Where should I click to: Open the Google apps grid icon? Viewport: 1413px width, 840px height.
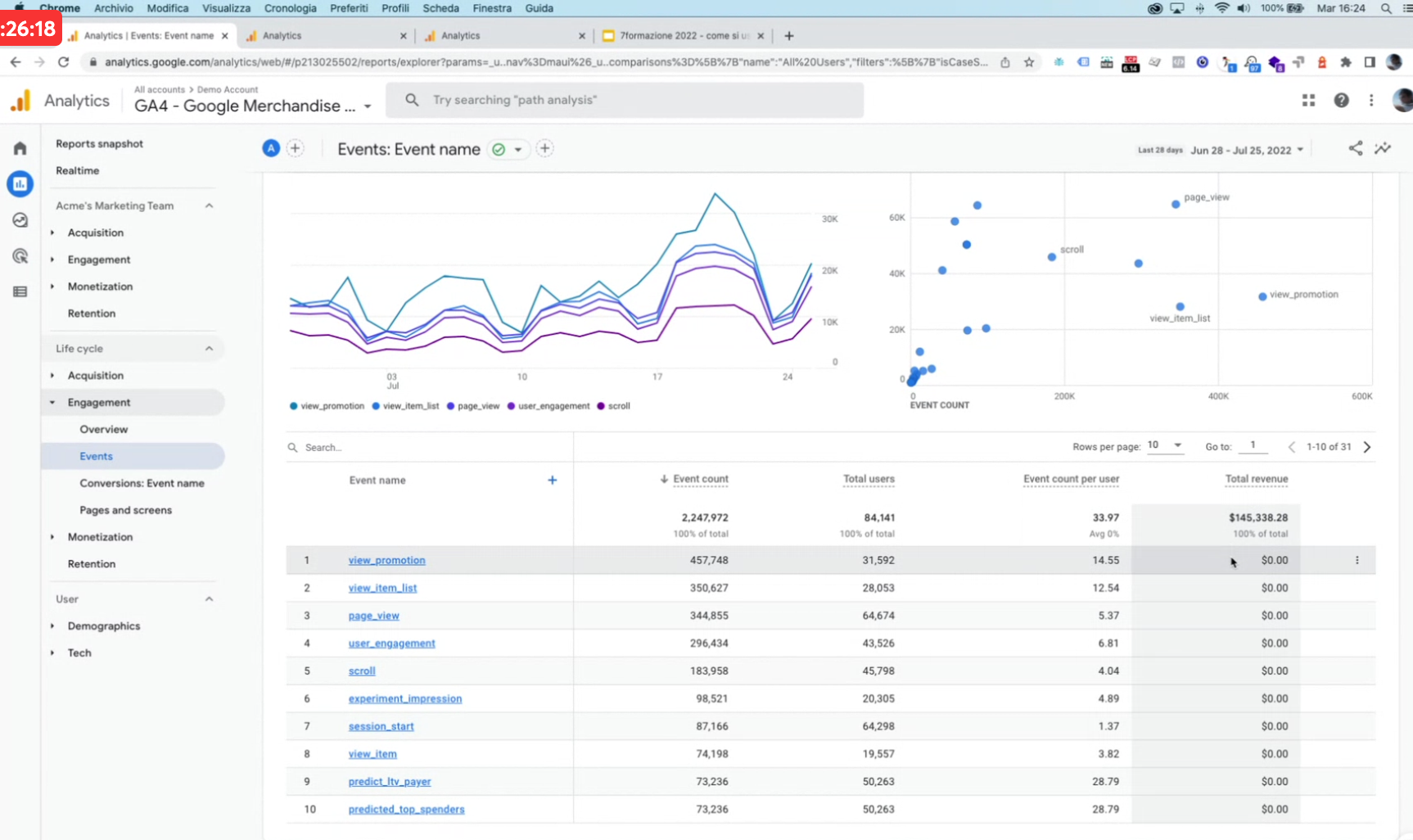[x=1308, y=100]
